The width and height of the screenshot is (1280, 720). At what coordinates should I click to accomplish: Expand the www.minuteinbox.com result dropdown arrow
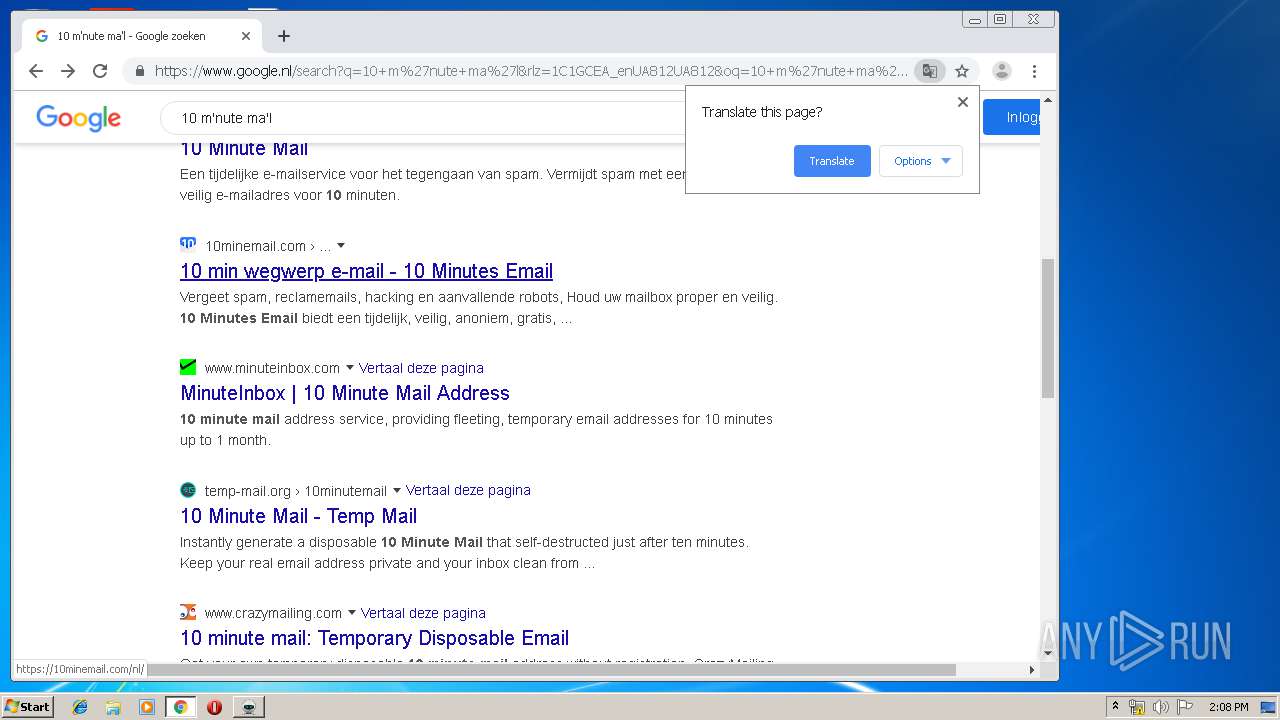click(350, 367)
